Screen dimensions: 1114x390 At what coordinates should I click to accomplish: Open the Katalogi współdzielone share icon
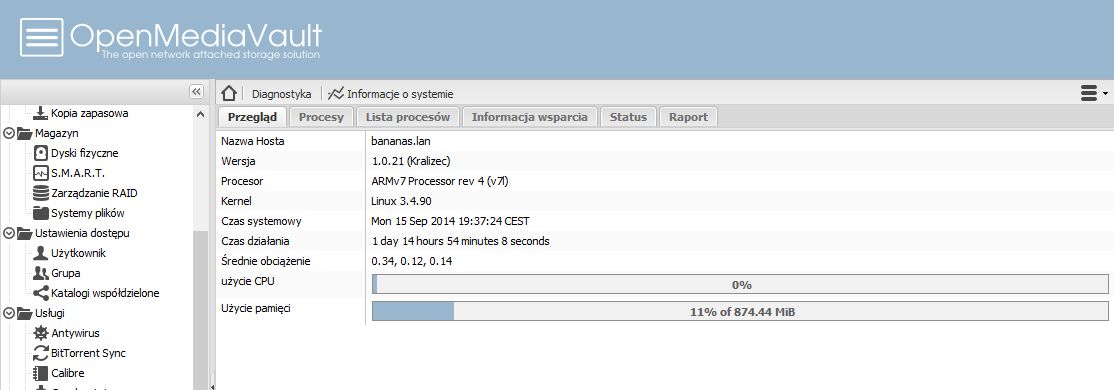tap(40, 293)
